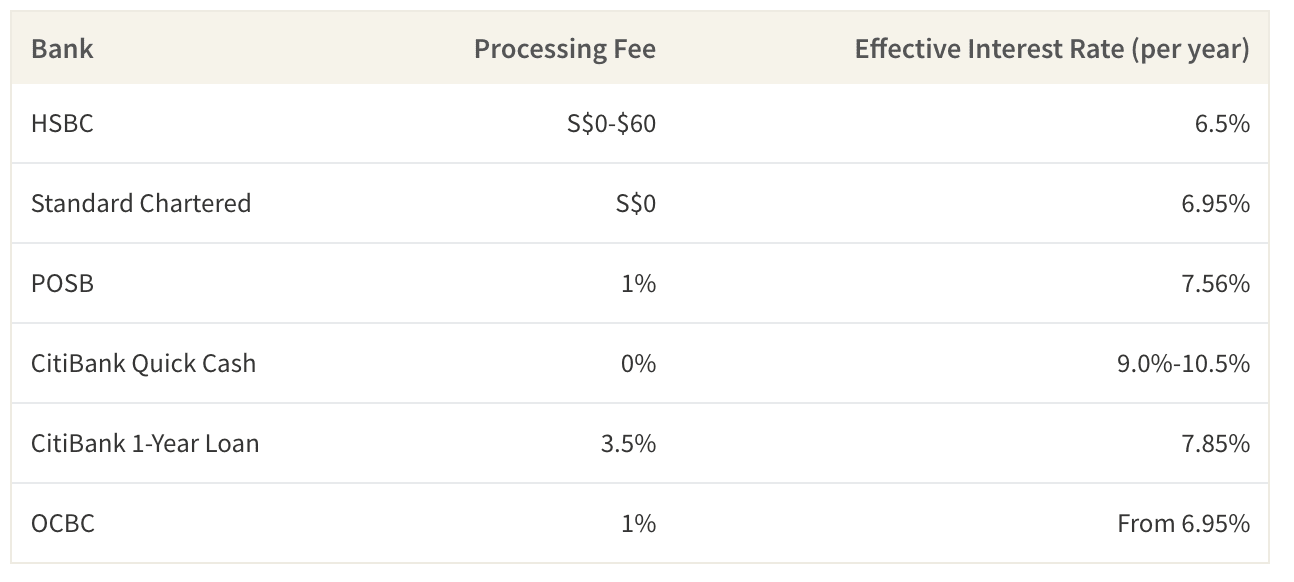Select CitiBank 1-Year Loan cell

click(145, 443)
